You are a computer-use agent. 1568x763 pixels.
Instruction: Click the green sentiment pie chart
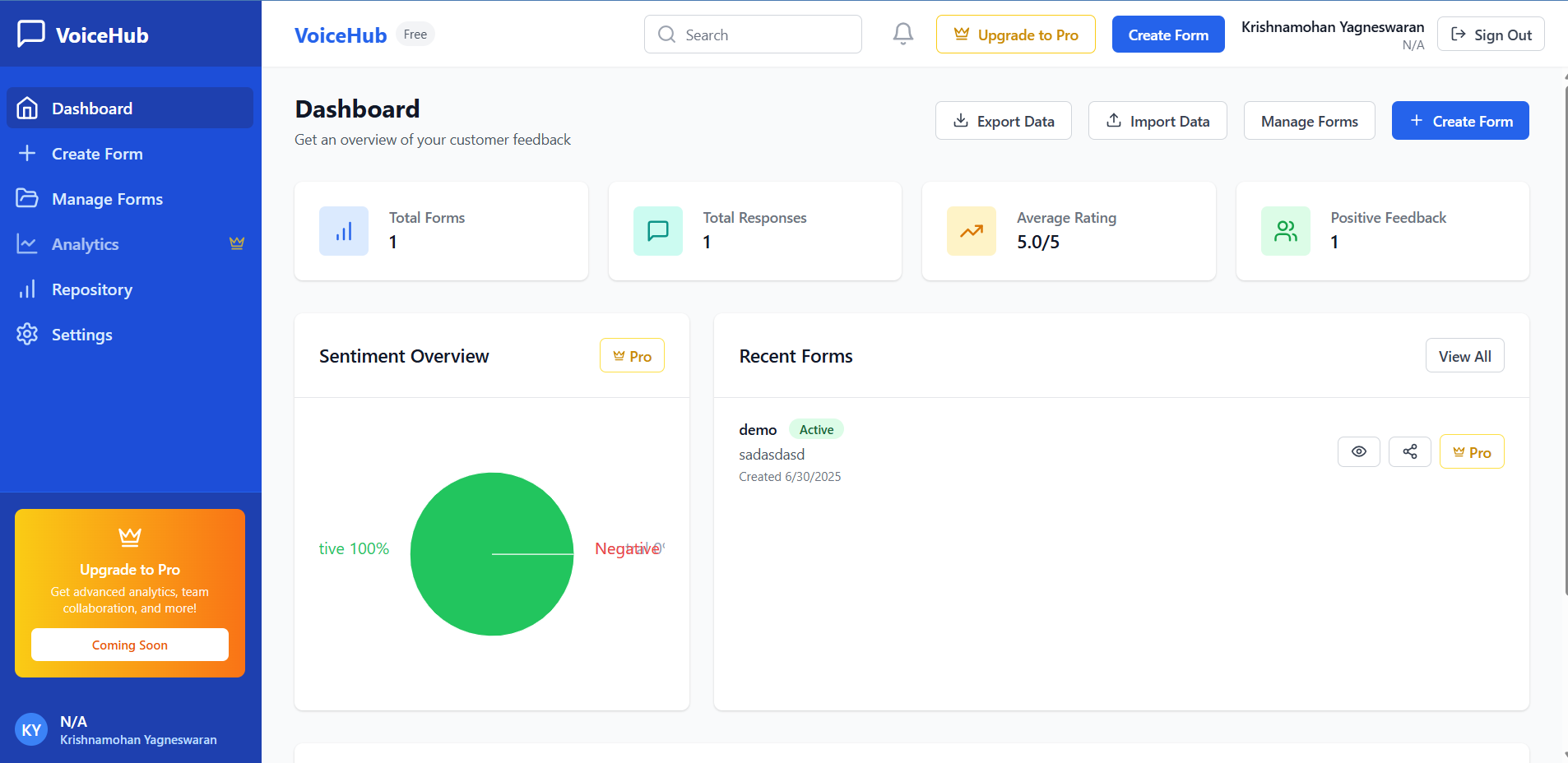pos(492,554)
